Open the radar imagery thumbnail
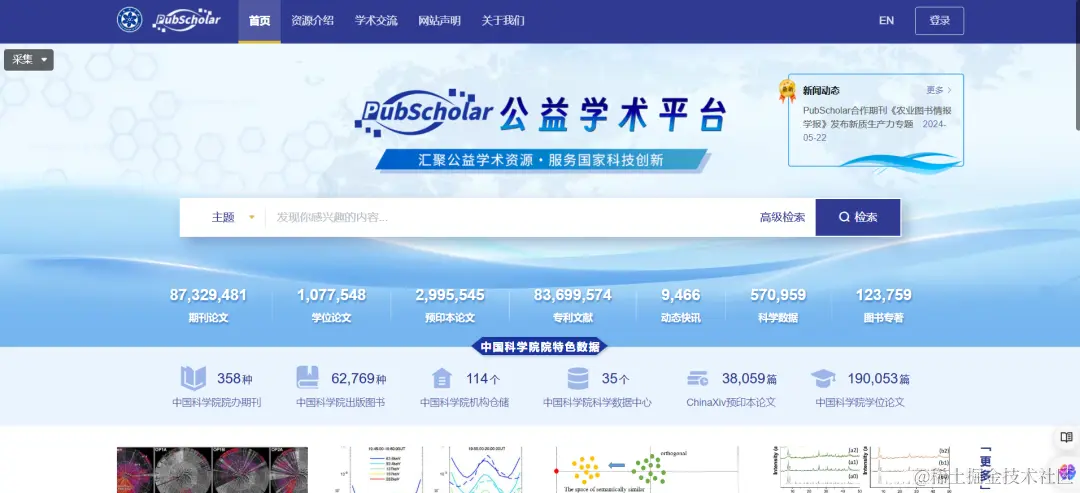The image size is (1080, 493). [x=212, y=470]
